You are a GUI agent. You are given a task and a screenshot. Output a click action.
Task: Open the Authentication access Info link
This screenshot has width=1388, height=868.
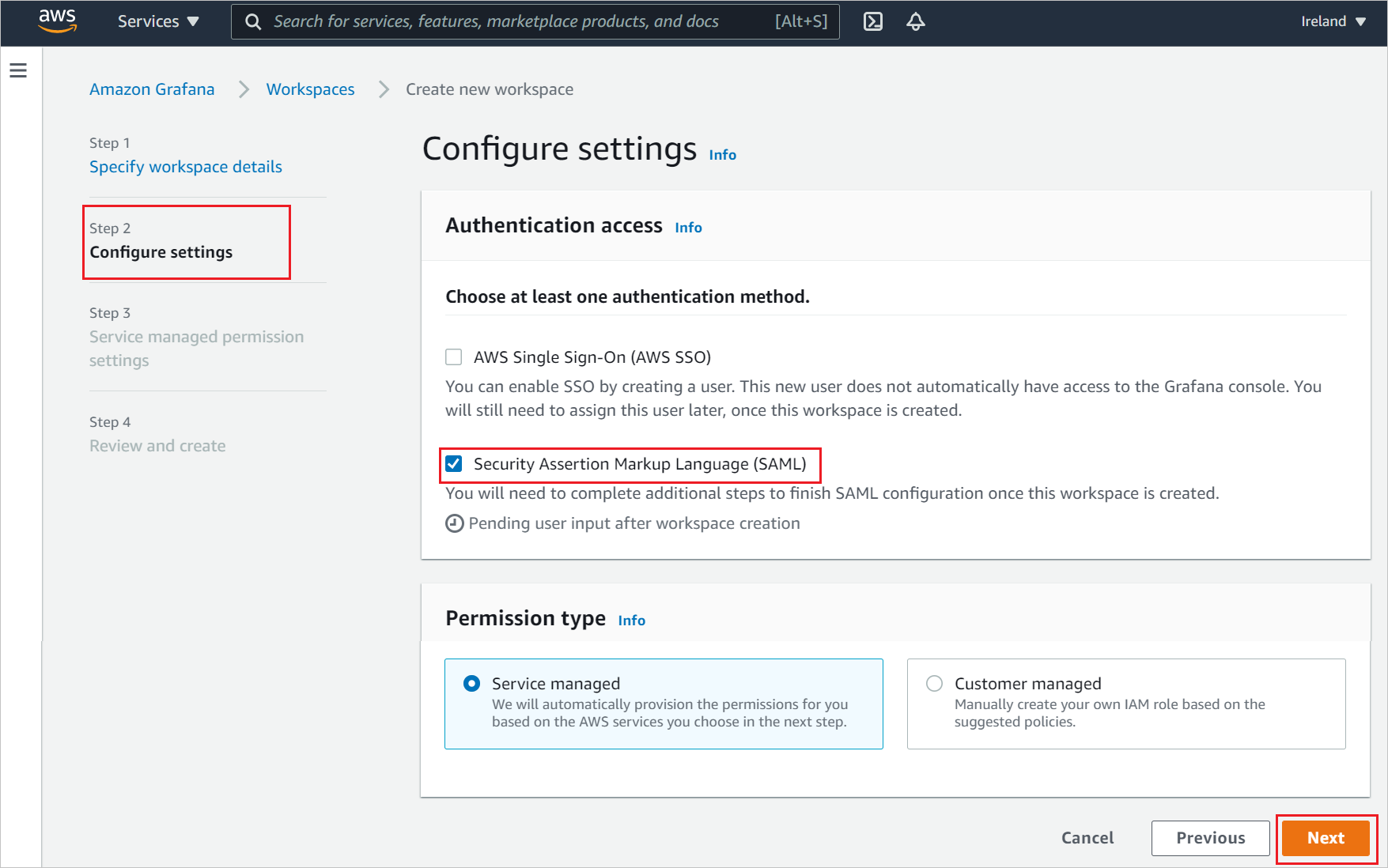pos(687,227)
